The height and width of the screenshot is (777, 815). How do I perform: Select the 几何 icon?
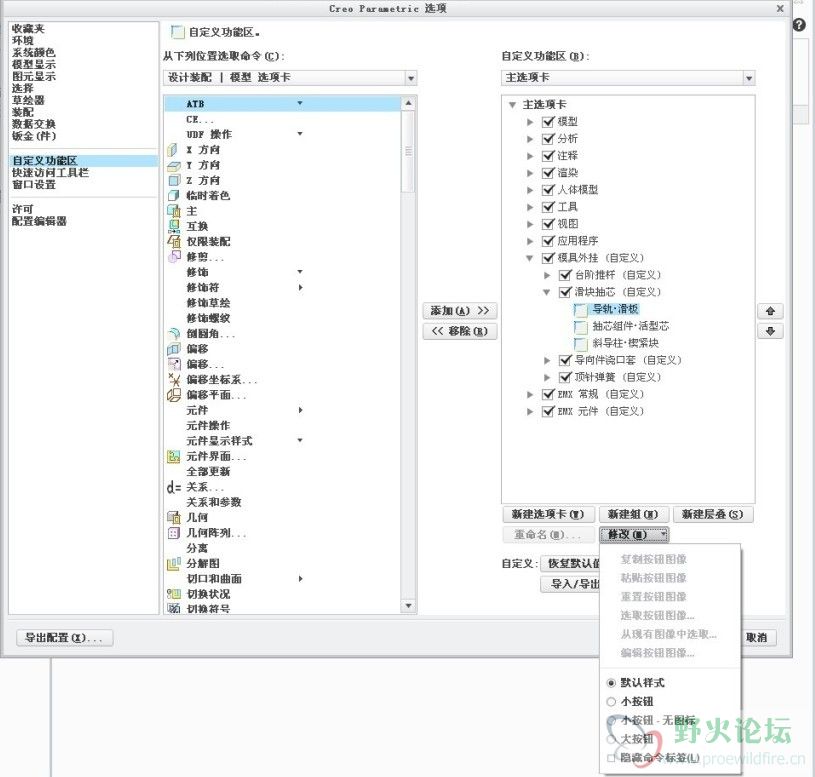click(x=174, y=518)
